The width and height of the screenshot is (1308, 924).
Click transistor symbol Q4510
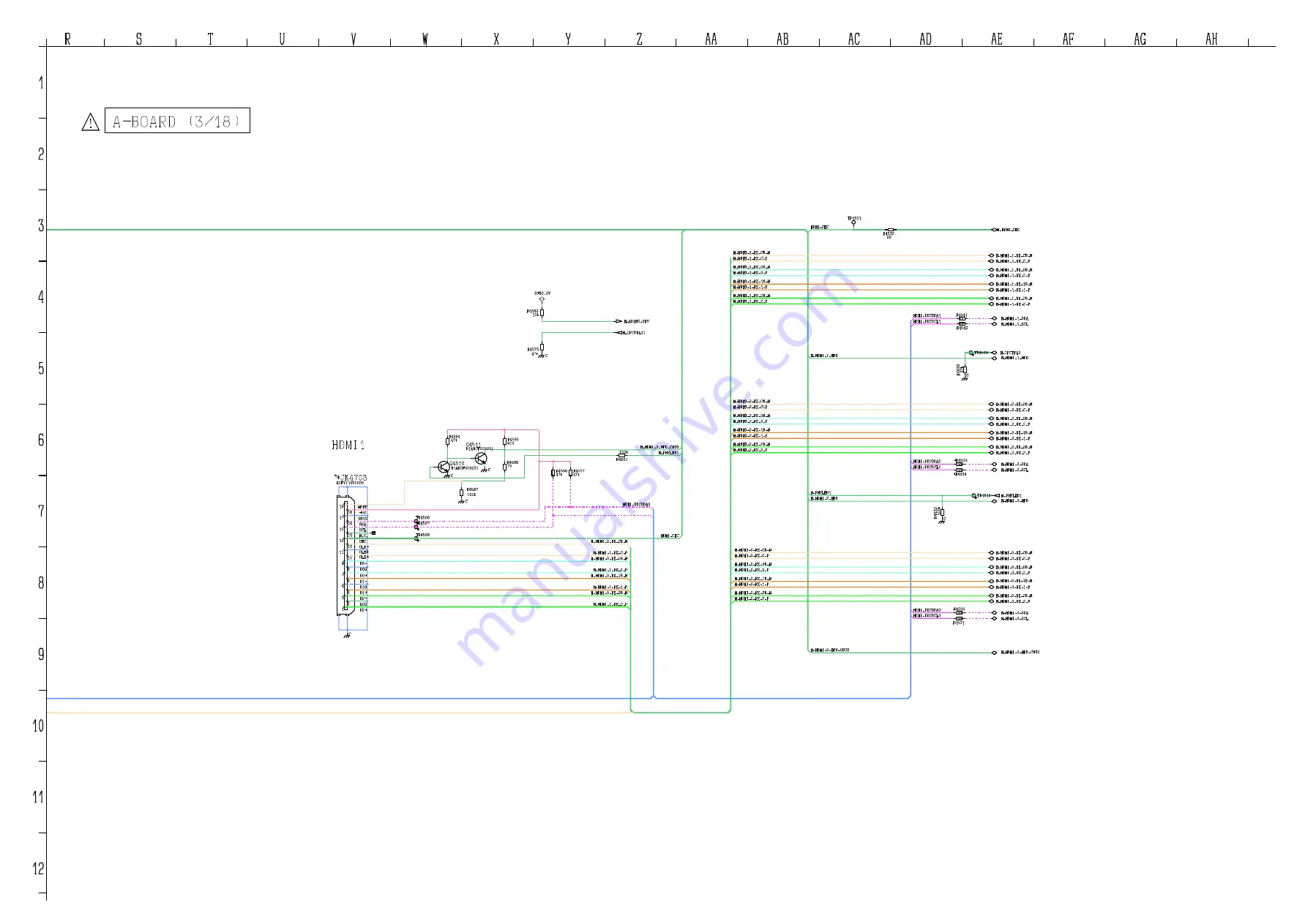click(444, 467)
